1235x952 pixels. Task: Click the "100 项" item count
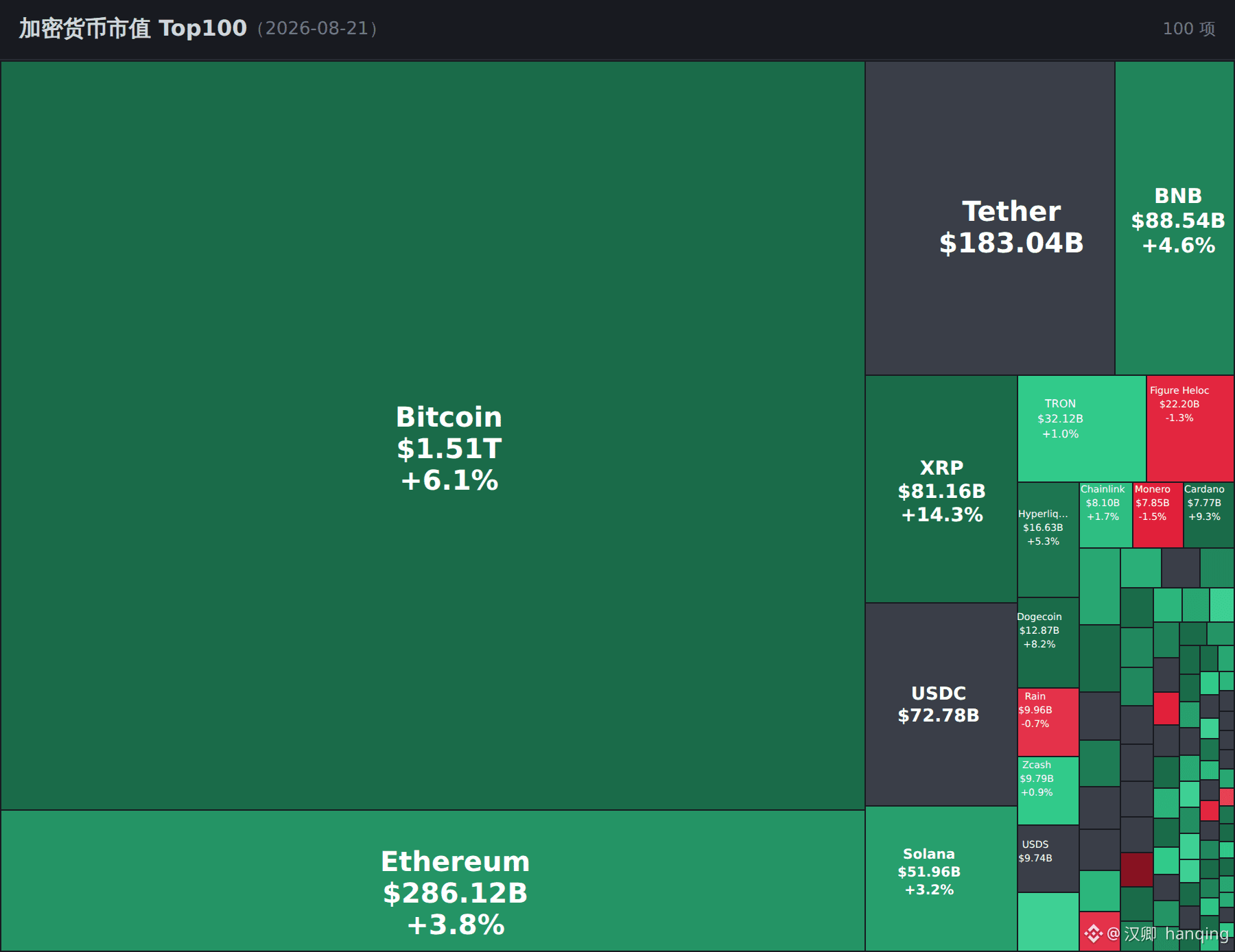(1189, 28)
